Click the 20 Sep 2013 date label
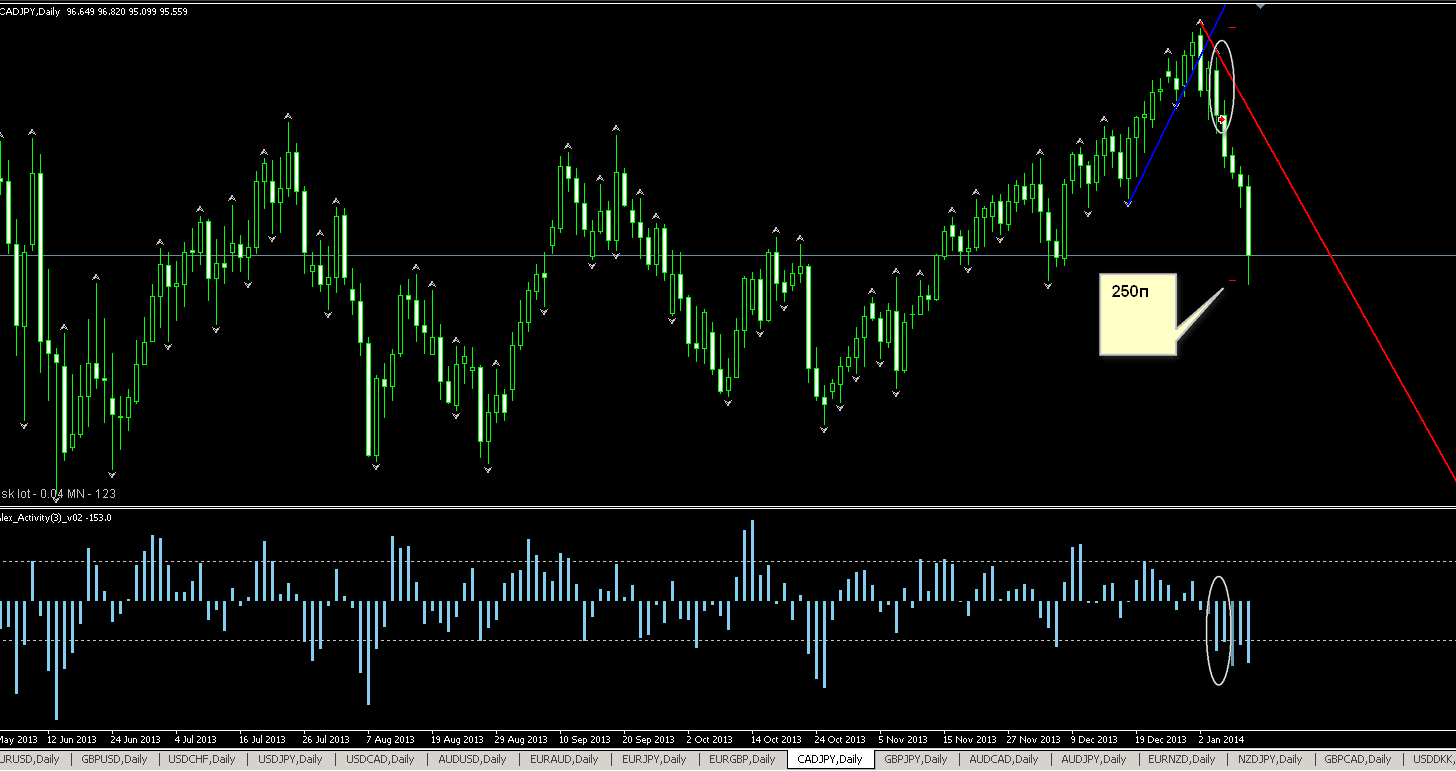The image size is (1456, 772). click(649, 740)
